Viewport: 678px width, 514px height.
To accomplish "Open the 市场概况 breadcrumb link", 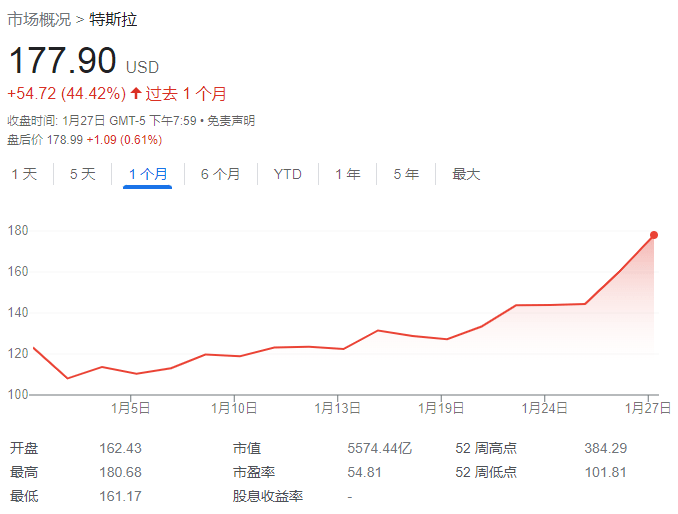I will click(x=39, y=20).
